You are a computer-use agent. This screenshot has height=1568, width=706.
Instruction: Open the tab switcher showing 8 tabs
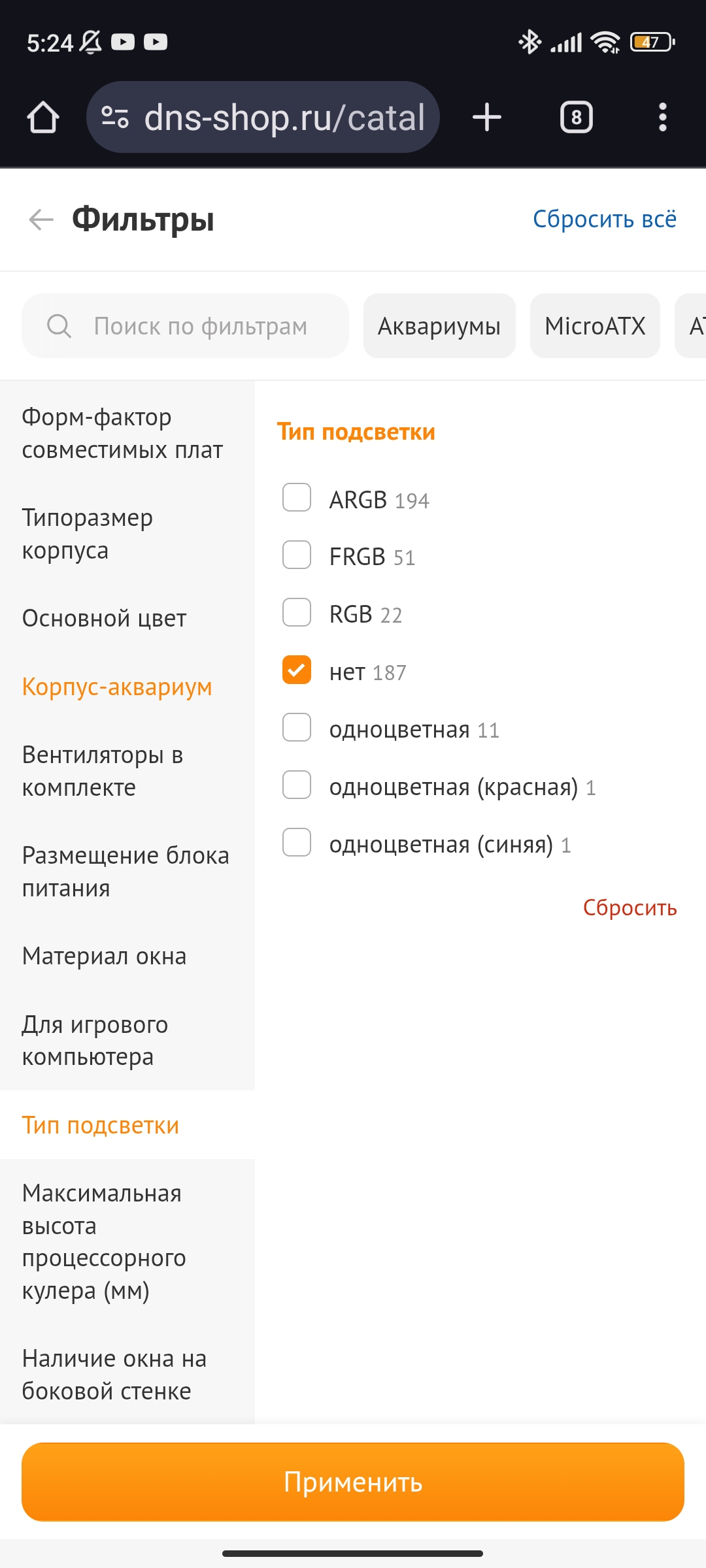[576, 118]
